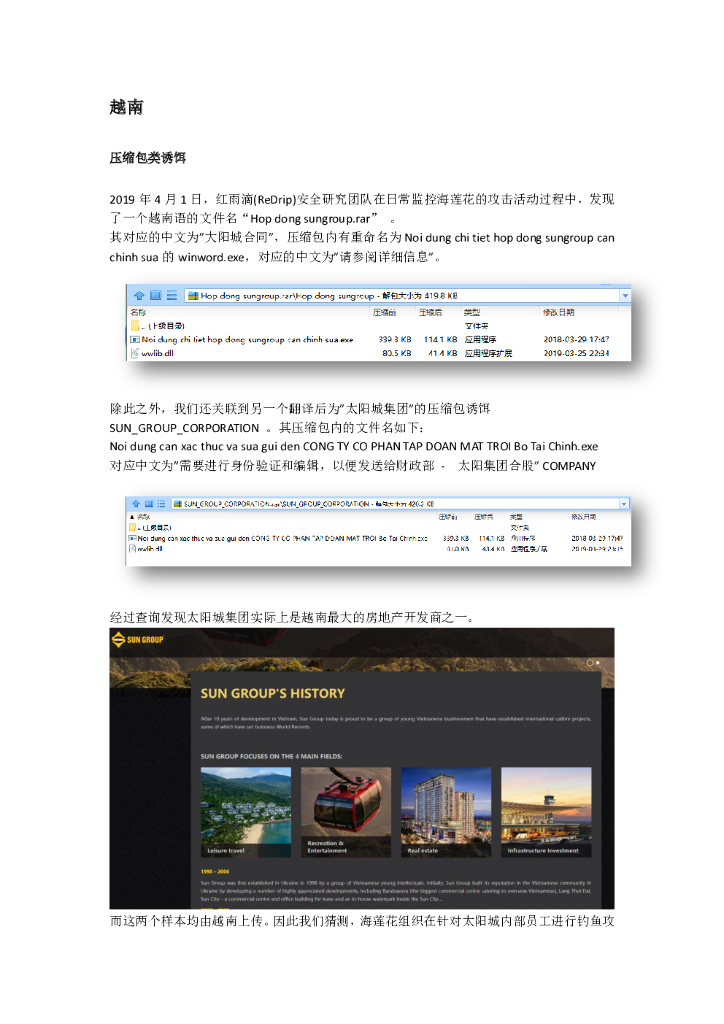Click the details view icon in SUN_GROUP_CORPORATION archive
Viewport: 724px width, 1024px height.
149,504
